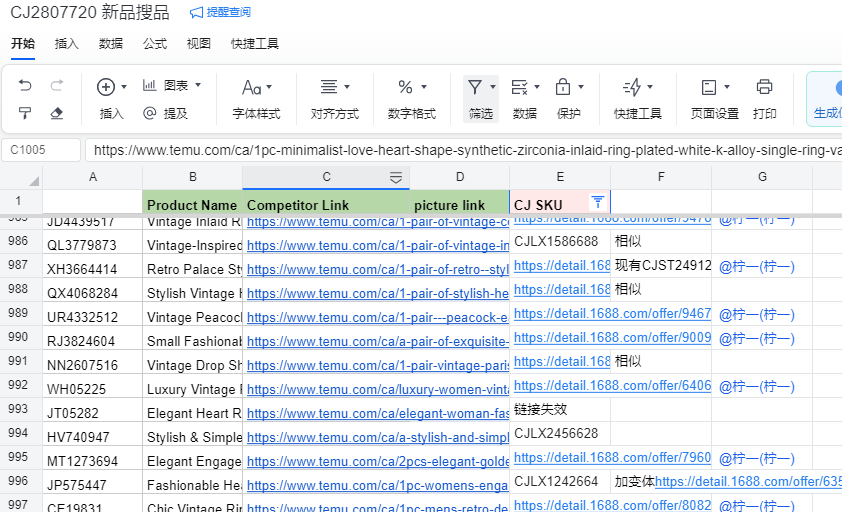Click the reminder query megaphone icon
The height and width of the screenshot is (512, 842).
click(x=196, y=13)
